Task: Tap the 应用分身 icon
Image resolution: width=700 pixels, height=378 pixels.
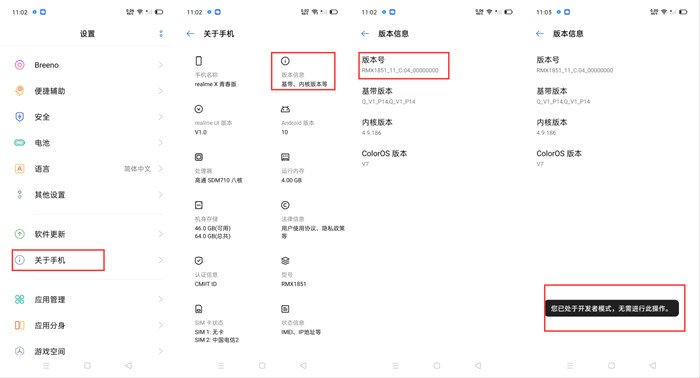Action: [x=20, y=325]
